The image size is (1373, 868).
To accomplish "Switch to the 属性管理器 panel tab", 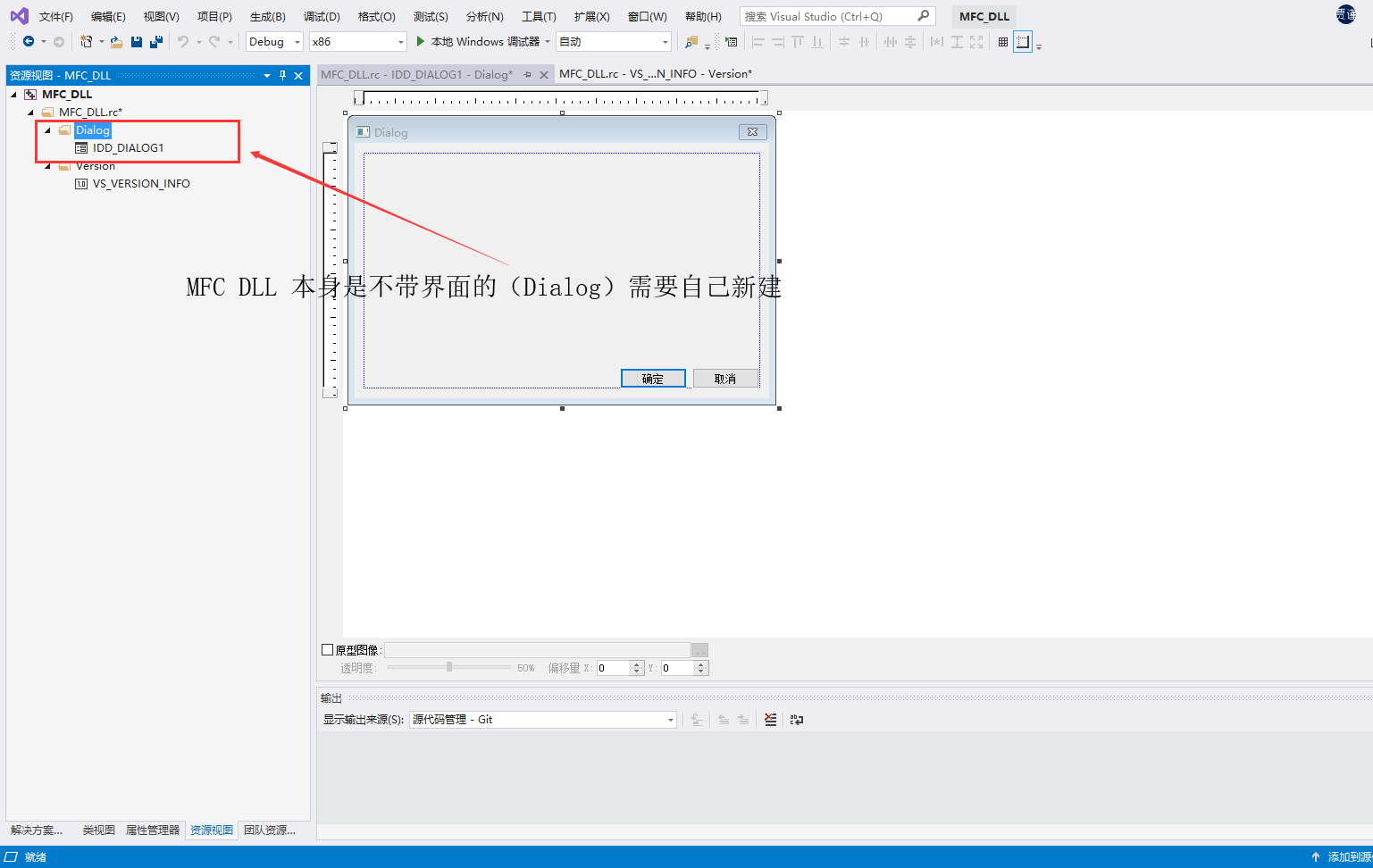I will tap(153, 830).
